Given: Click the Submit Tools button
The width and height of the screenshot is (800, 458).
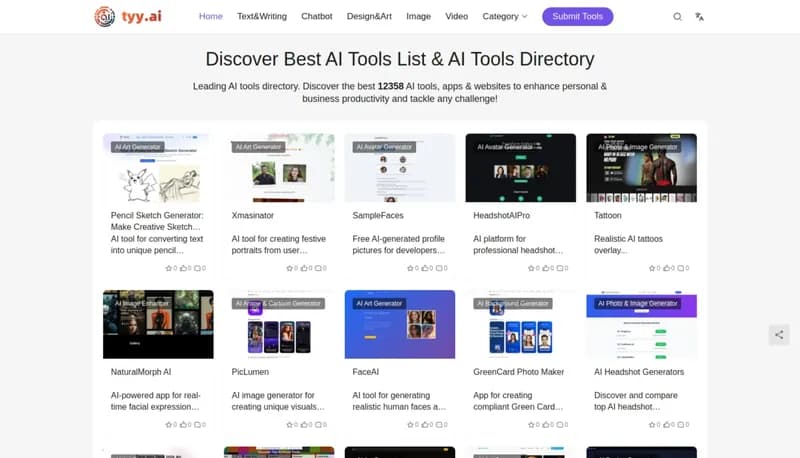Looking at the screenshot, I should [578, 16].
